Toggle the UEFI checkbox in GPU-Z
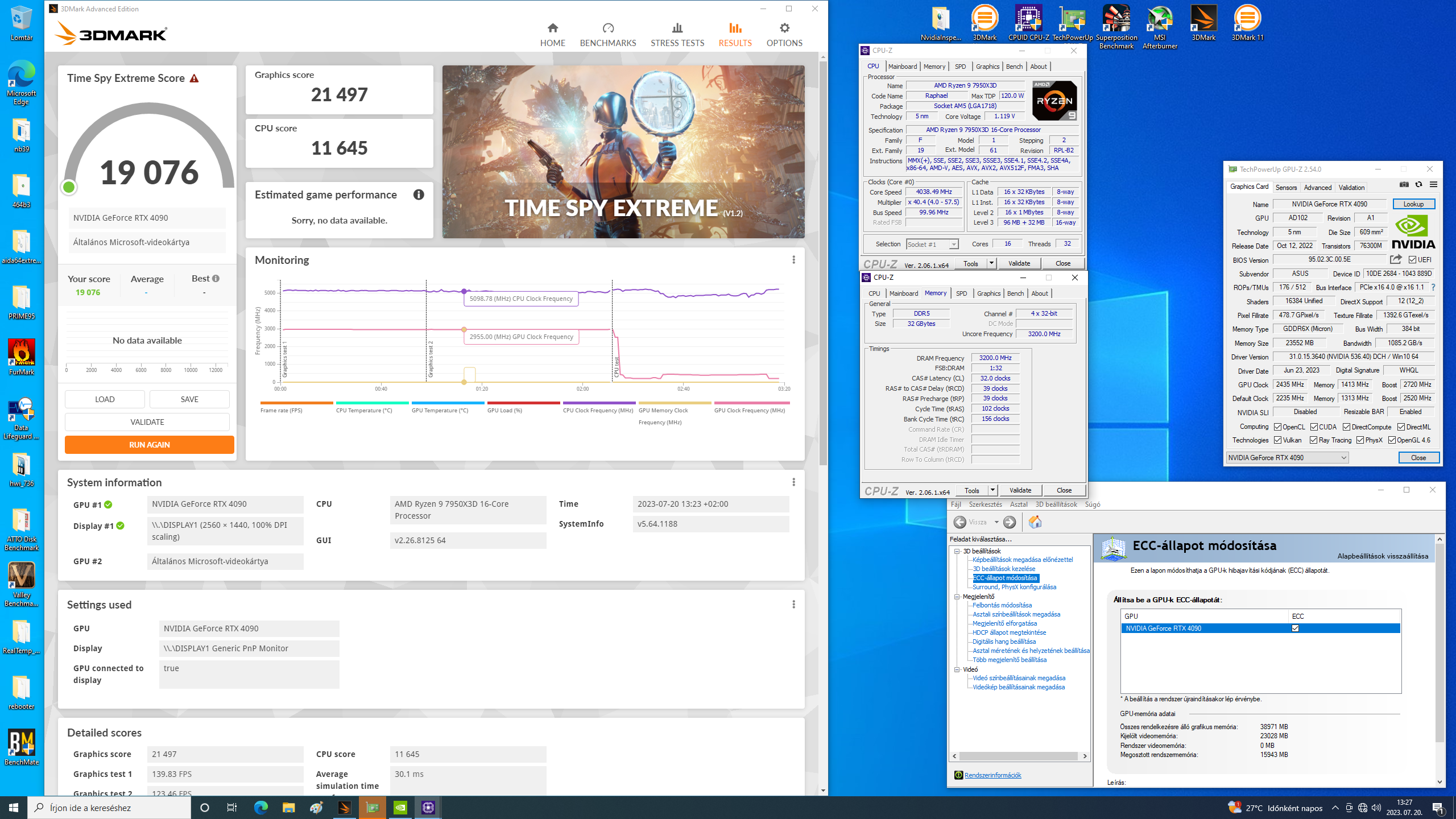The image size is (1456, 819). [x=1412, y=259]
